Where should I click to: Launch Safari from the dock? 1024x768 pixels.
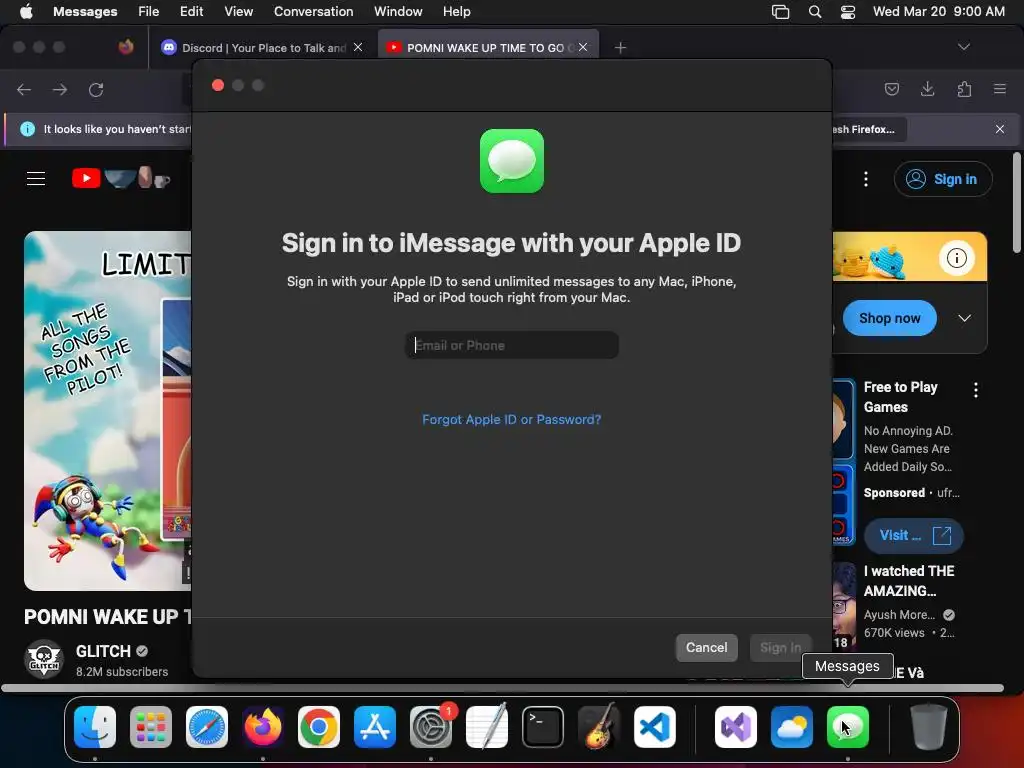(207, 727)
